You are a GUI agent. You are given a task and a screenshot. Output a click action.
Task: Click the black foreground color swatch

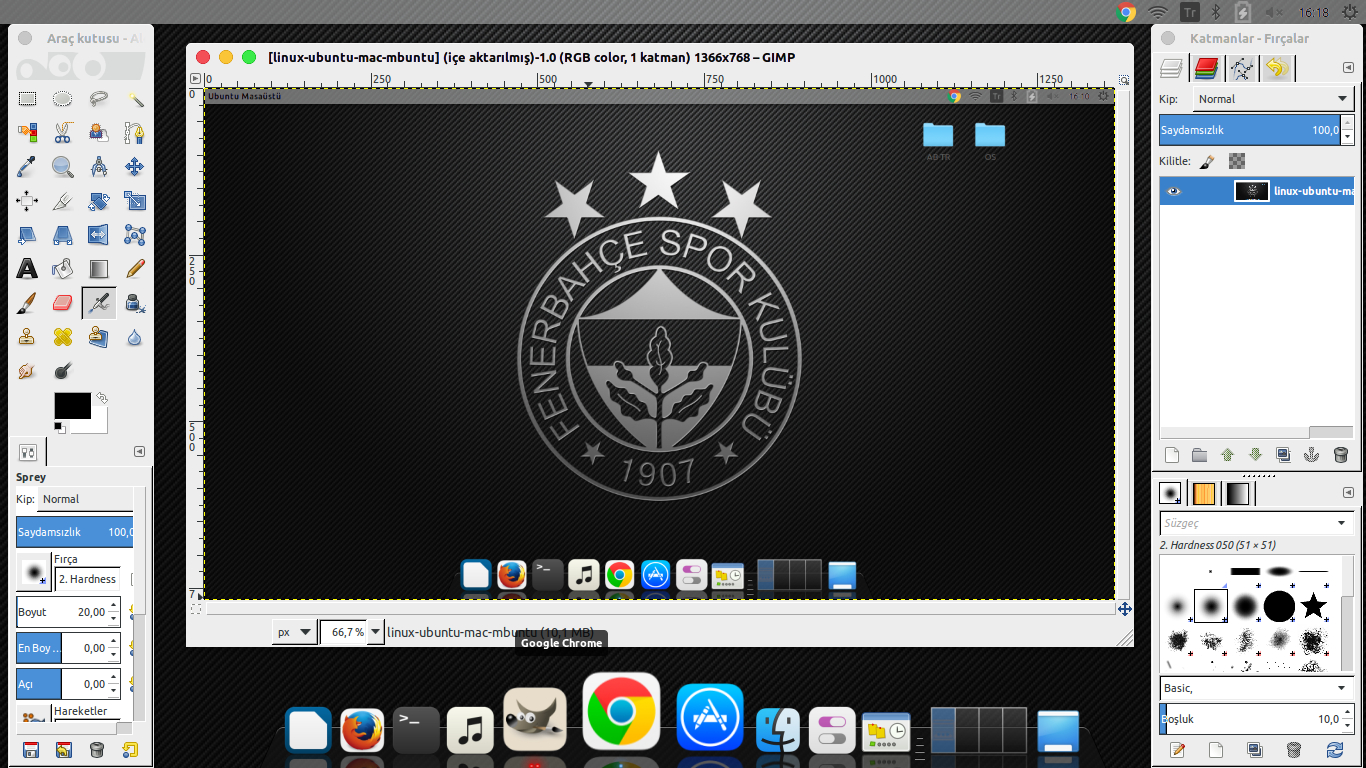point(72,406)
